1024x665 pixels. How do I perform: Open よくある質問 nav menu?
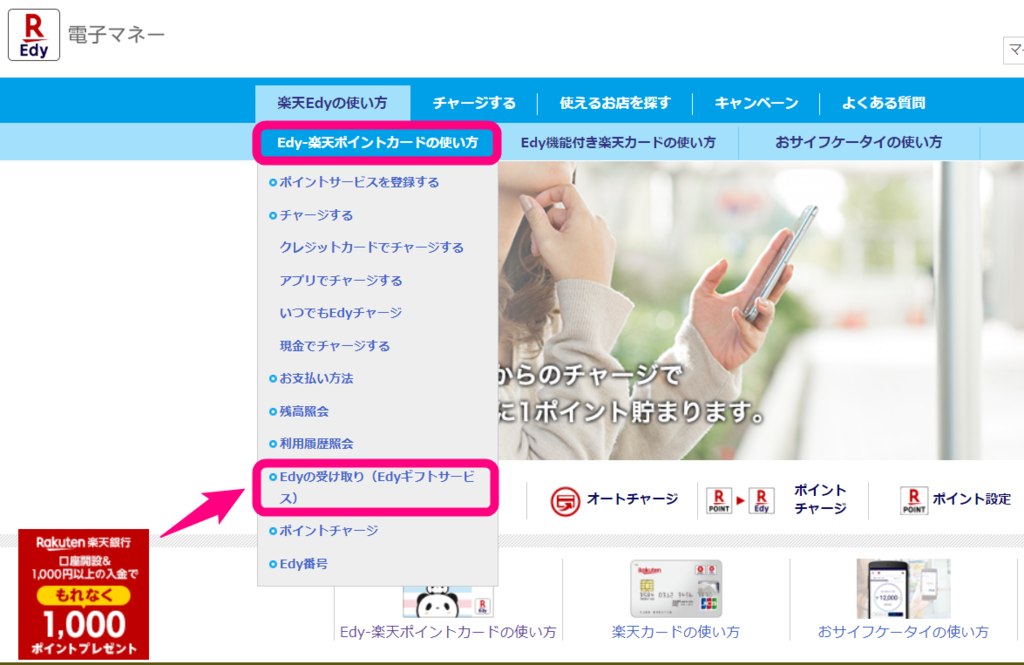click(x=883, y=103)
